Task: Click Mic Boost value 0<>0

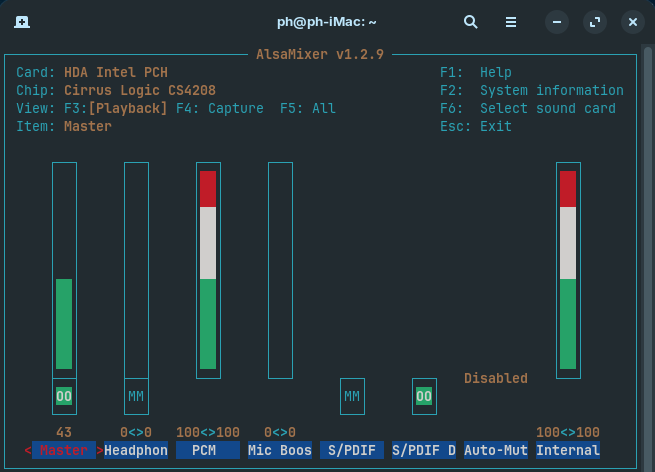Action: click(x=280, y=432)
